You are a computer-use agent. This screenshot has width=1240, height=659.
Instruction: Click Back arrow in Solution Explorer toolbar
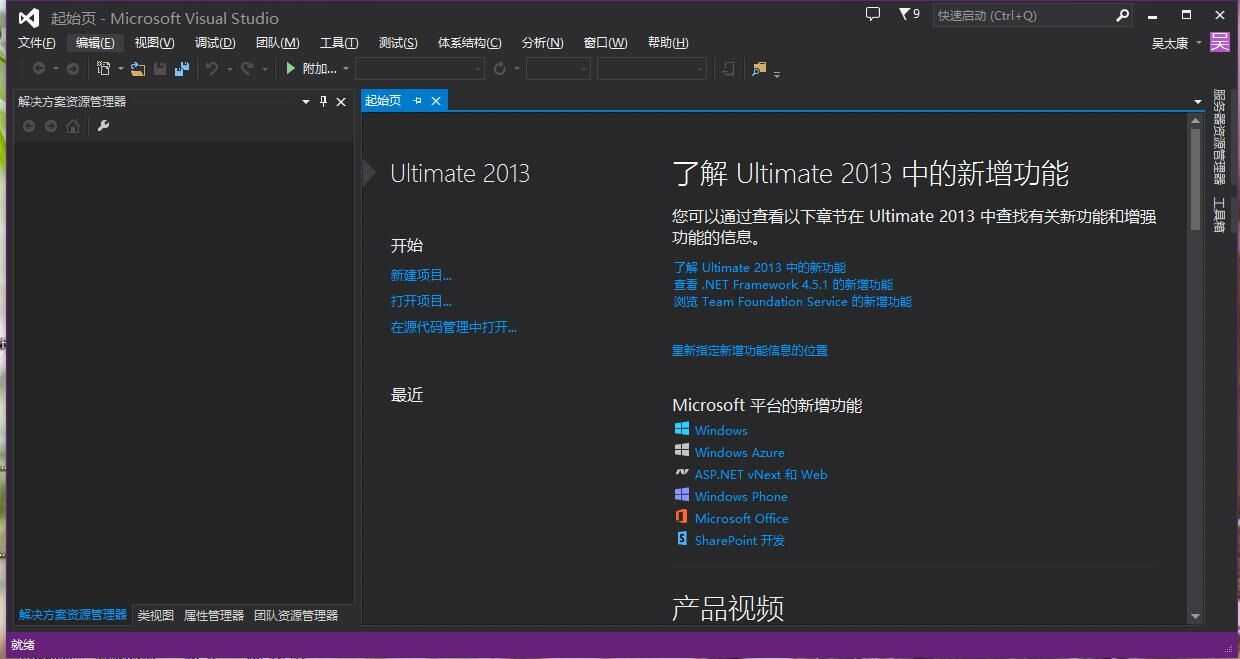[29, 126]
